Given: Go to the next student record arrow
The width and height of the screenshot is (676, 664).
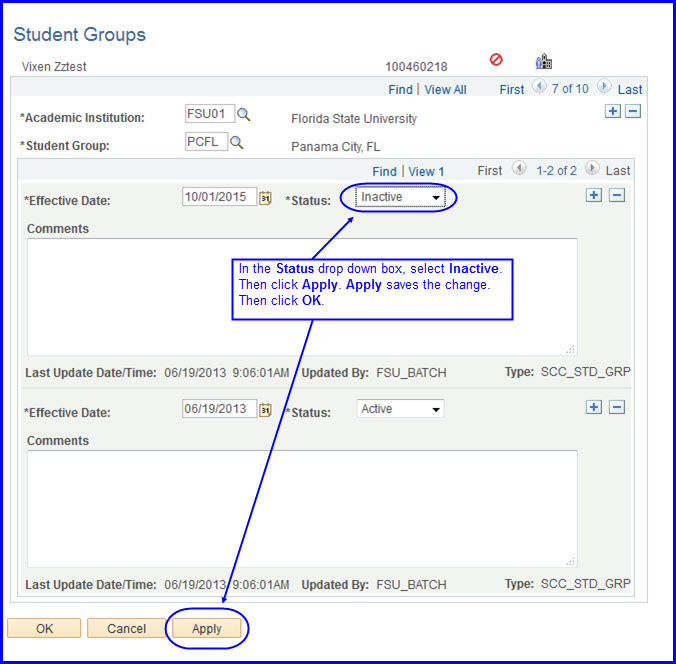Looking at the screenshot, I should pos(603,88).
